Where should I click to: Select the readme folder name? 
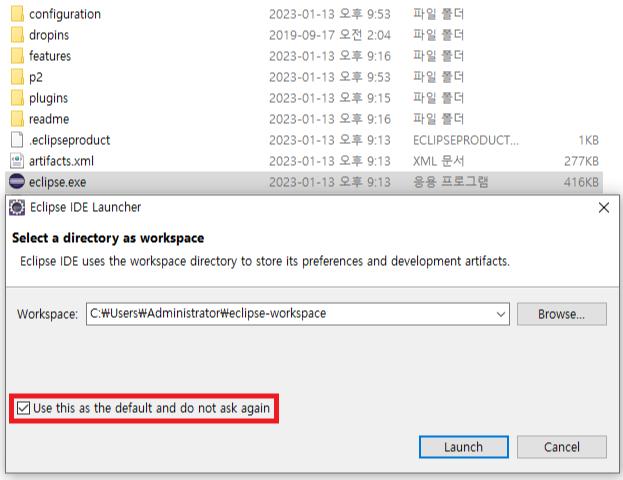(49, 119)
